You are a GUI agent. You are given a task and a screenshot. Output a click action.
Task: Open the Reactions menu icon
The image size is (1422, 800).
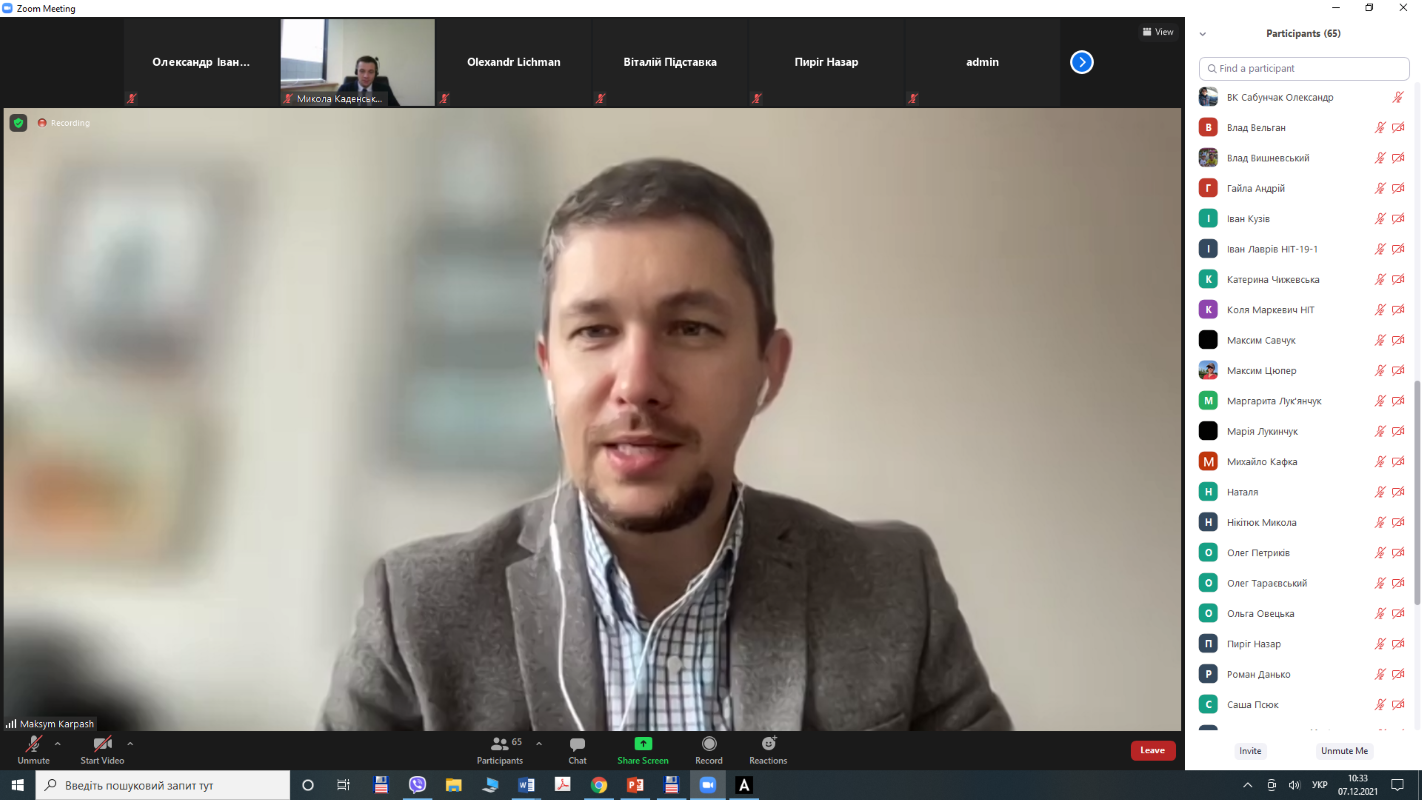[768, 745]
